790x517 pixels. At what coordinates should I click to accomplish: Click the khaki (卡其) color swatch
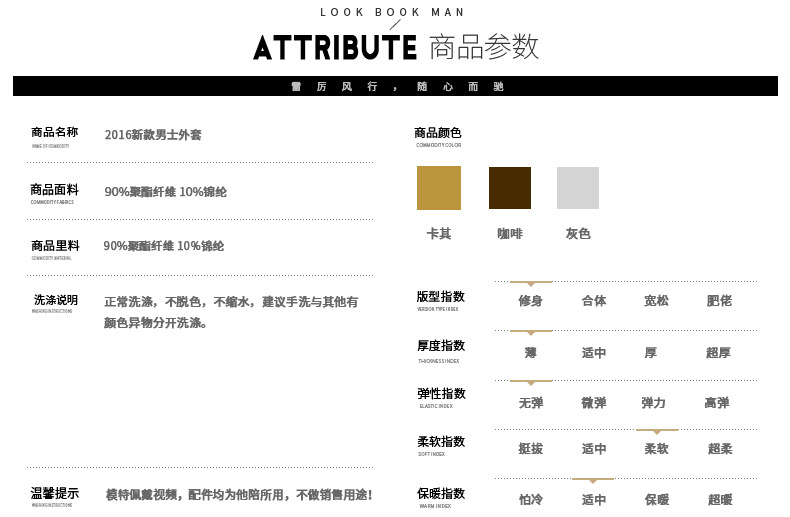439,188
